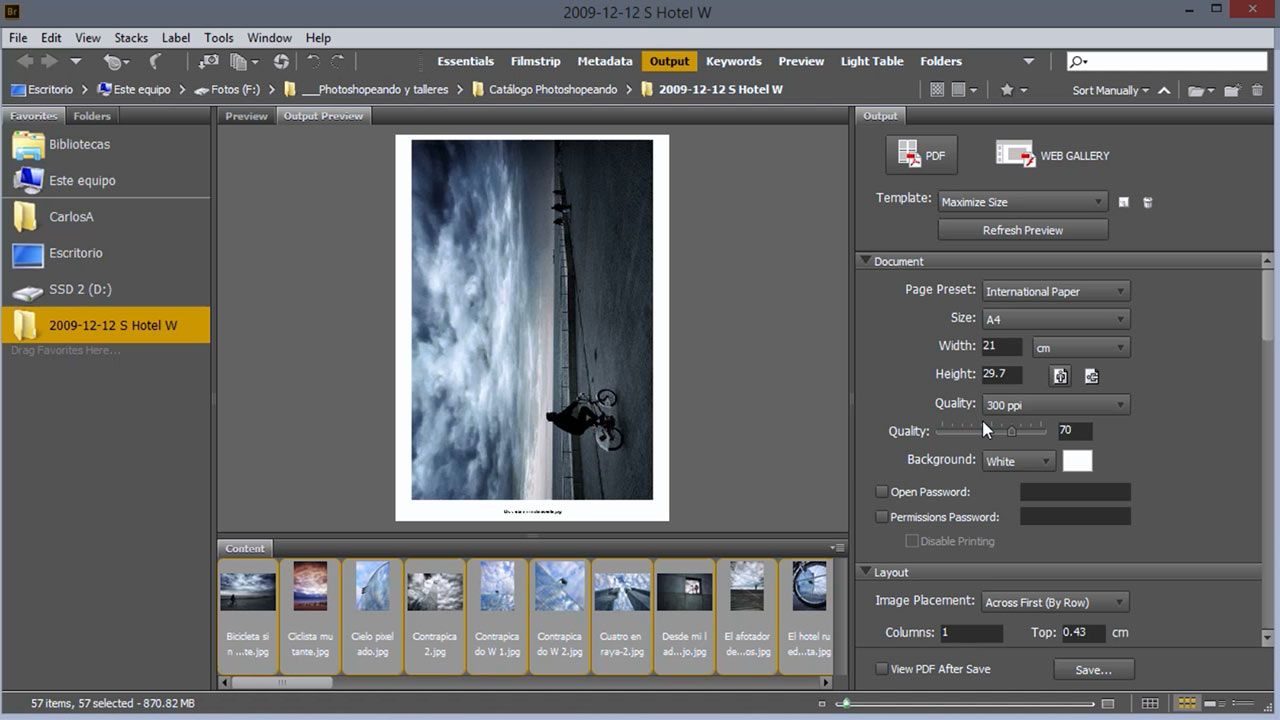This screenshot has width=1280, height=720.
Task: Click the Refresh Preview button
Action: tap(1022, 230)
